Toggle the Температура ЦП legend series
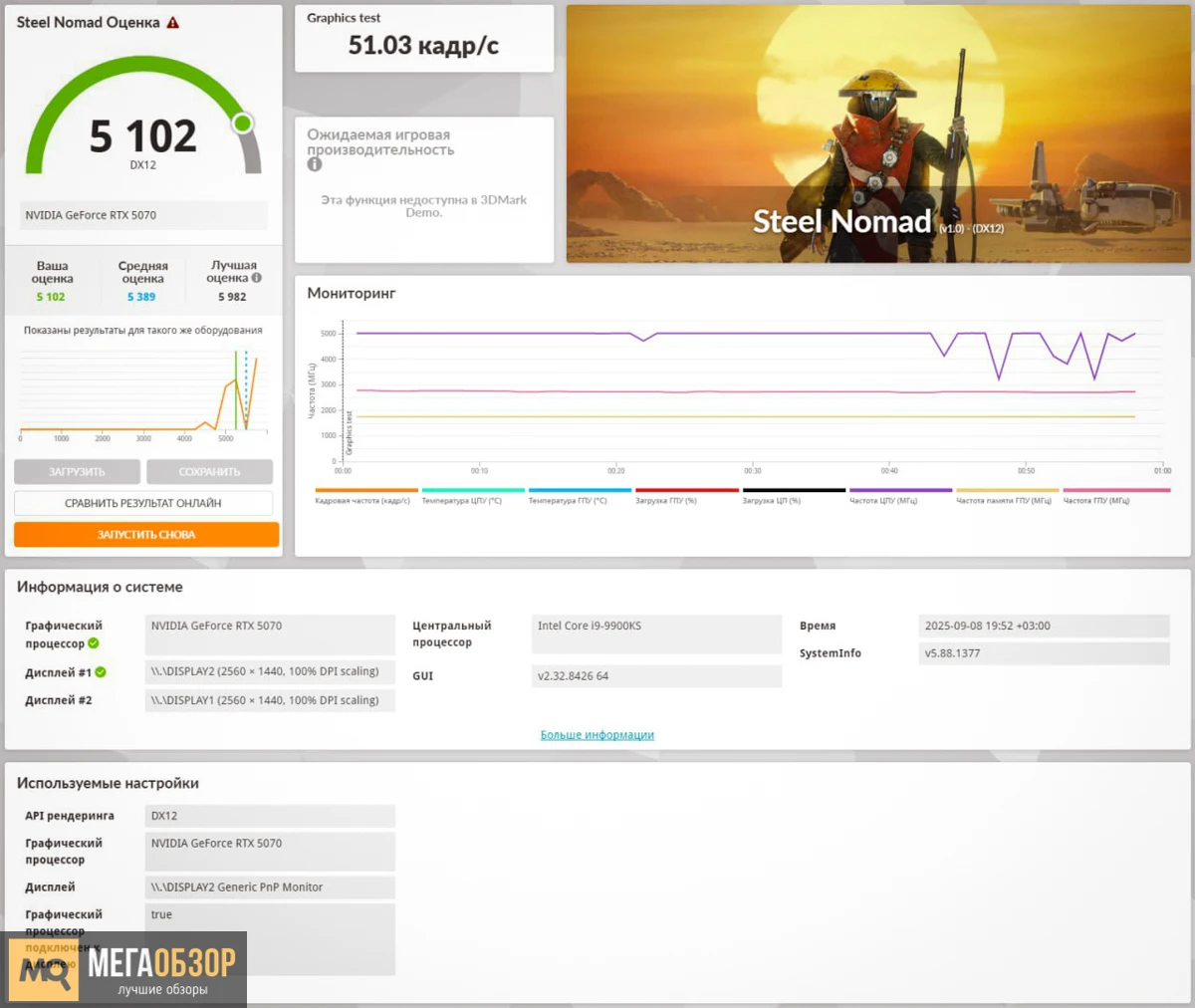 [x=472, y=497]
